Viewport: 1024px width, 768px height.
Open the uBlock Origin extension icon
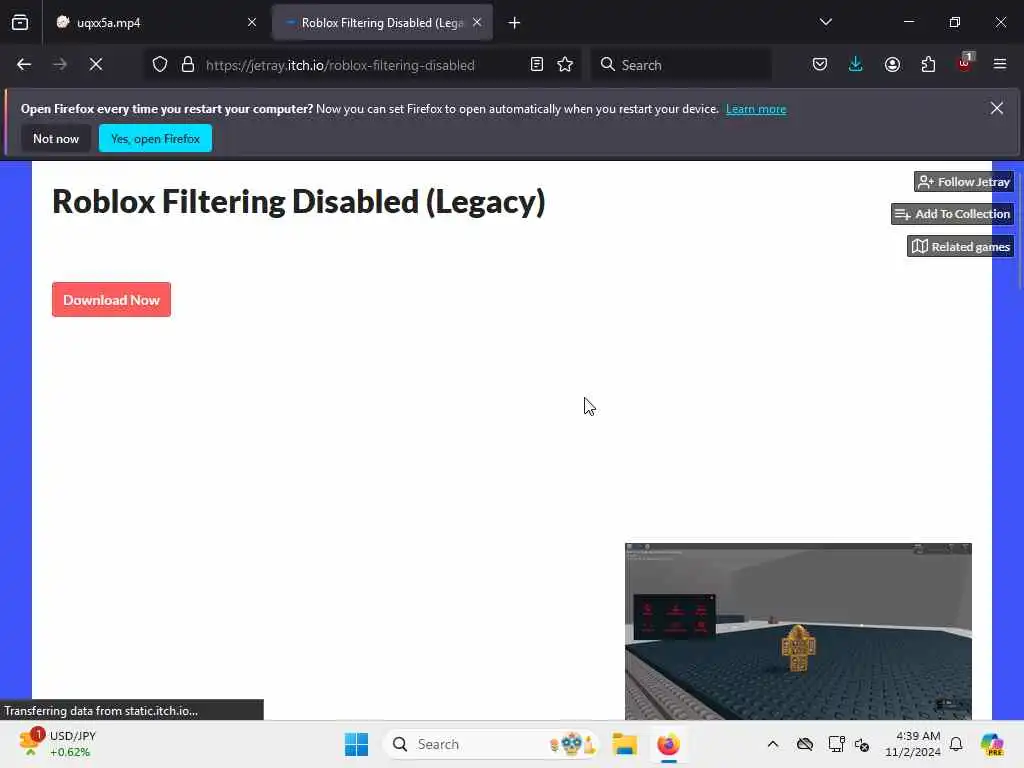[965, 63]
